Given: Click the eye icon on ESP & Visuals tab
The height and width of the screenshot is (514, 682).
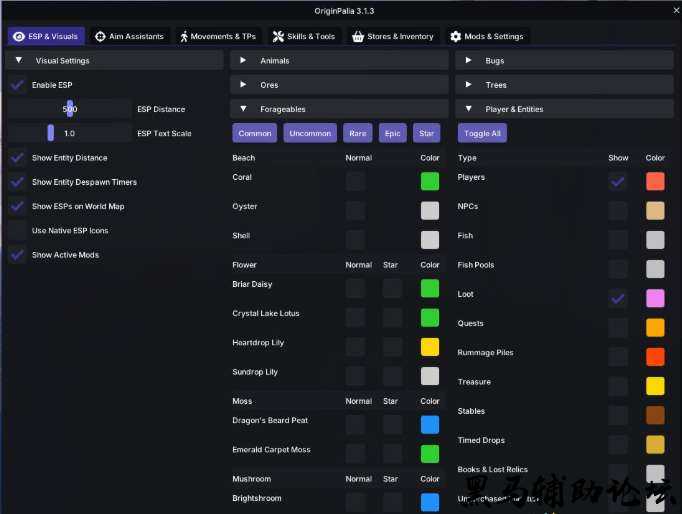Looking at the screenshot, I should 19,37.
